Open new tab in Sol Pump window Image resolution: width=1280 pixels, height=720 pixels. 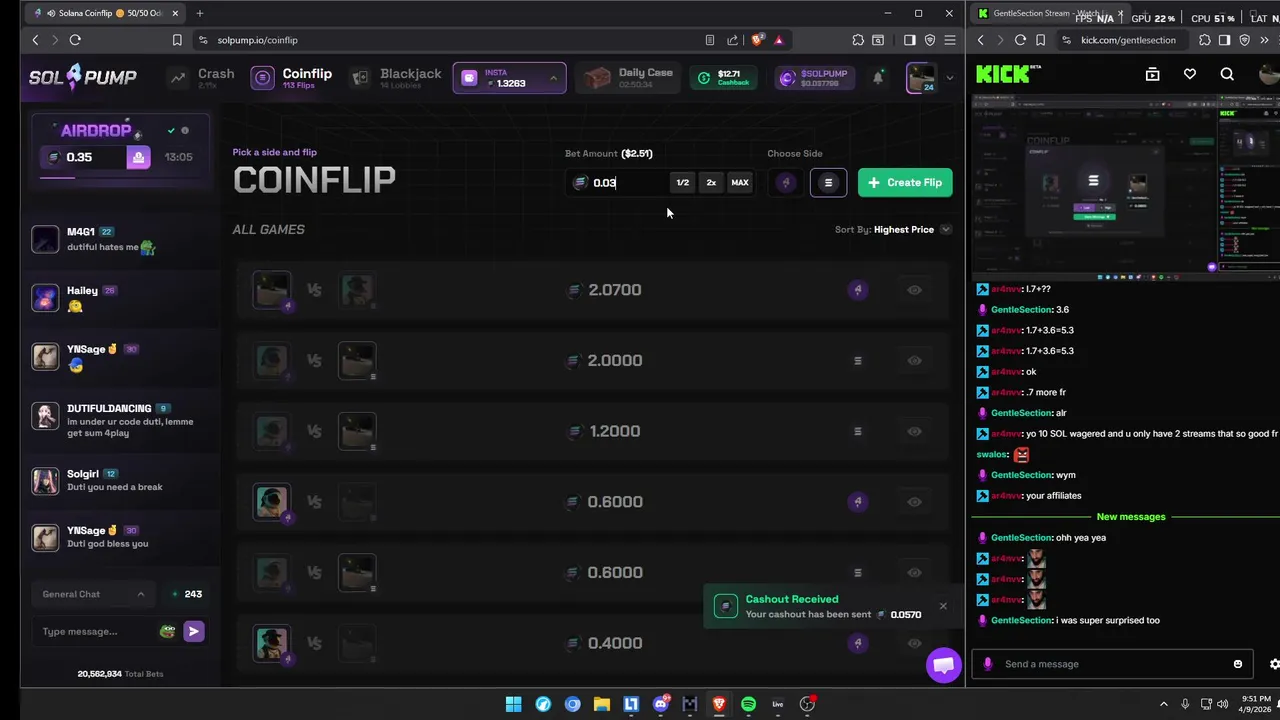199,13
